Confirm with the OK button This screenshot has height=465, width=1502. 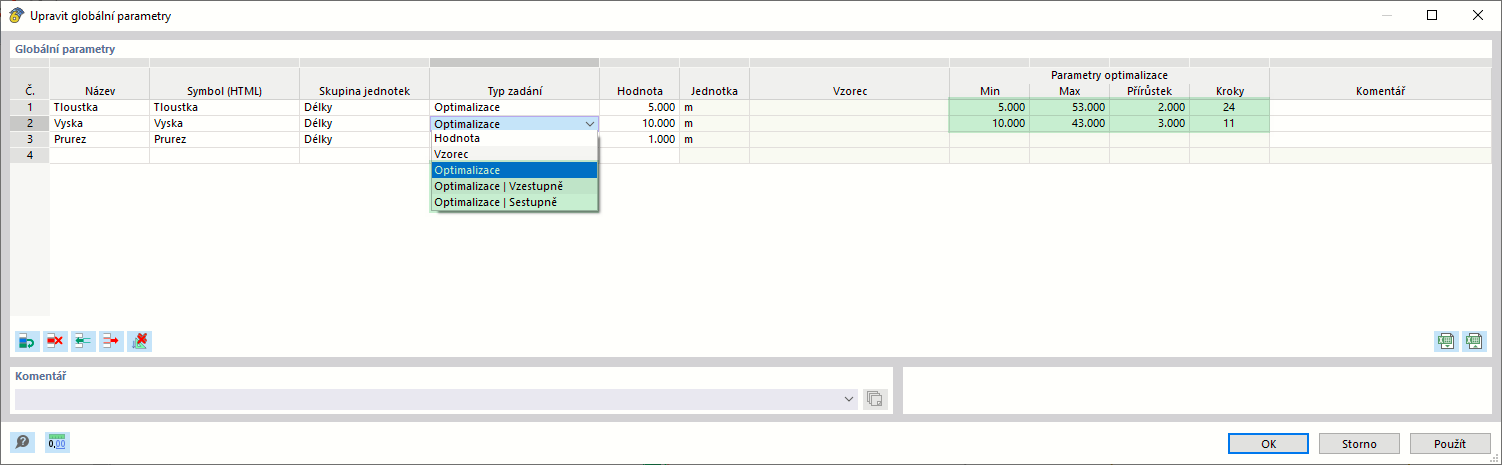[x=1269, y=443]
